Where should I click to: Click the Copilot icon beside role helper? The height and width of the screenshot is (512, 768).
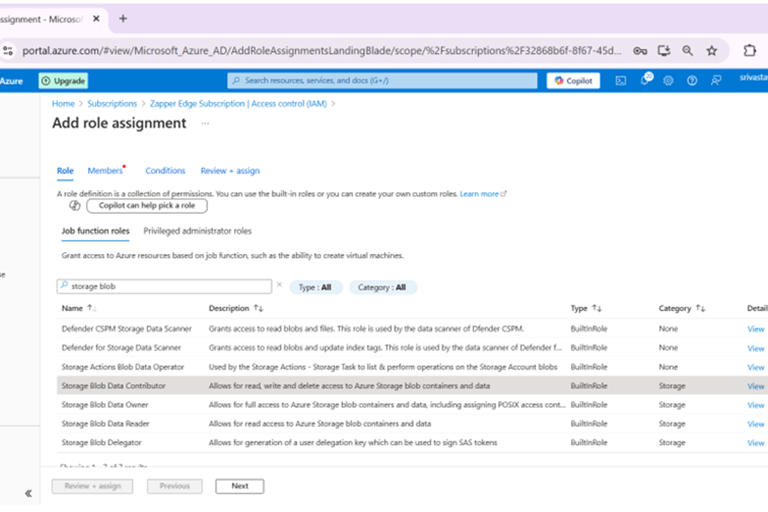coord(74,206)
